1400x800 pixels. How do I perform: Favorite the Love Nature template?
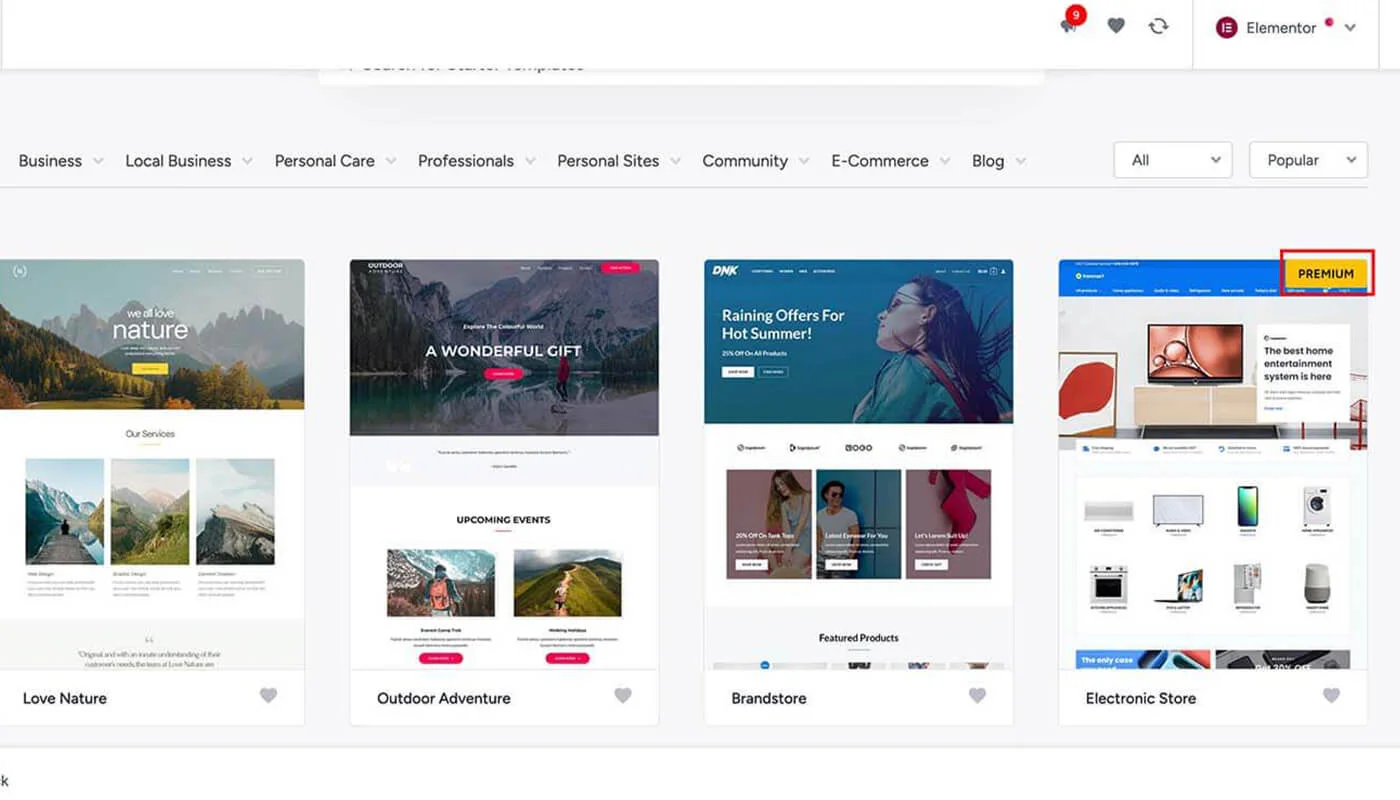(268, 696)
